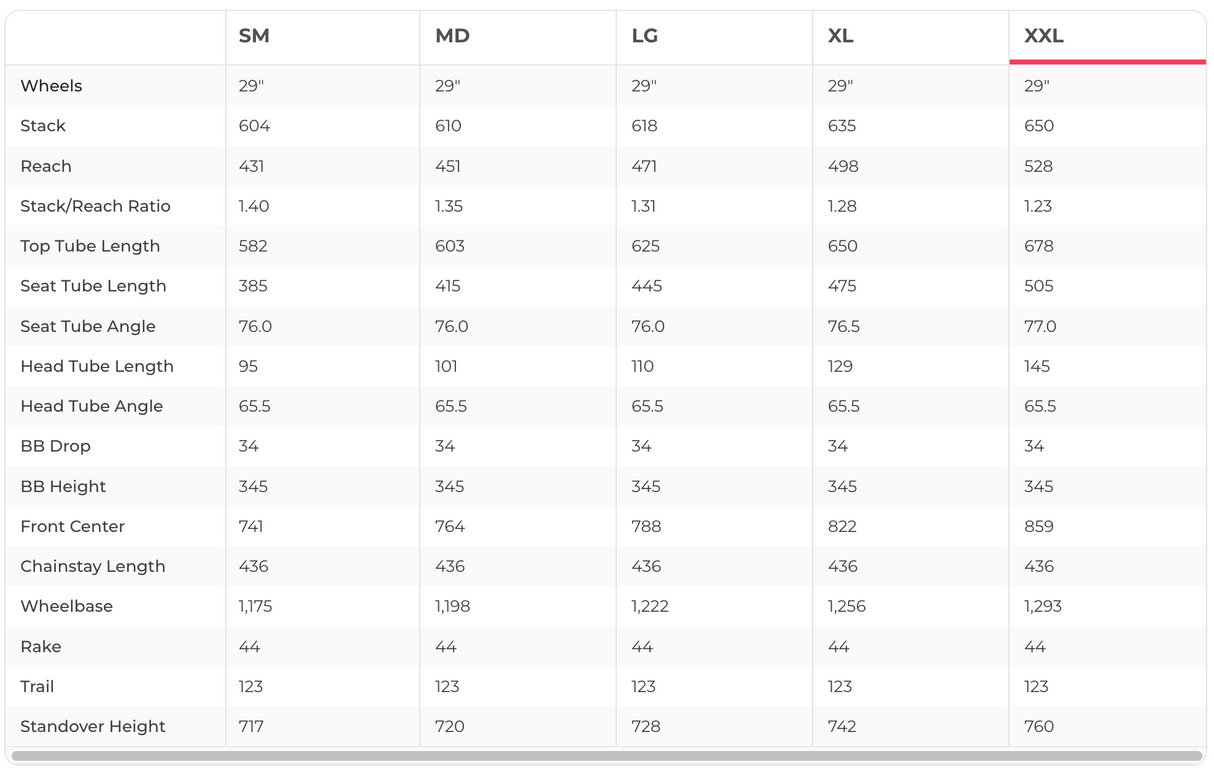Click the horizontal scrollbar below the table
Screen dimensions: 1214x778
pos(606,757)
